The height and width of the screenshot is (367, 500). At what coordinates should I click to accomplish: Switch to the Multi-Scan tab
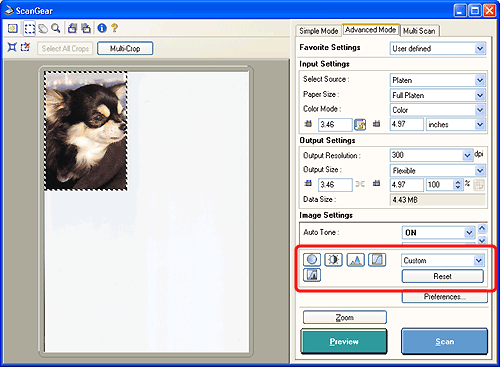click(x=419, y=31)
